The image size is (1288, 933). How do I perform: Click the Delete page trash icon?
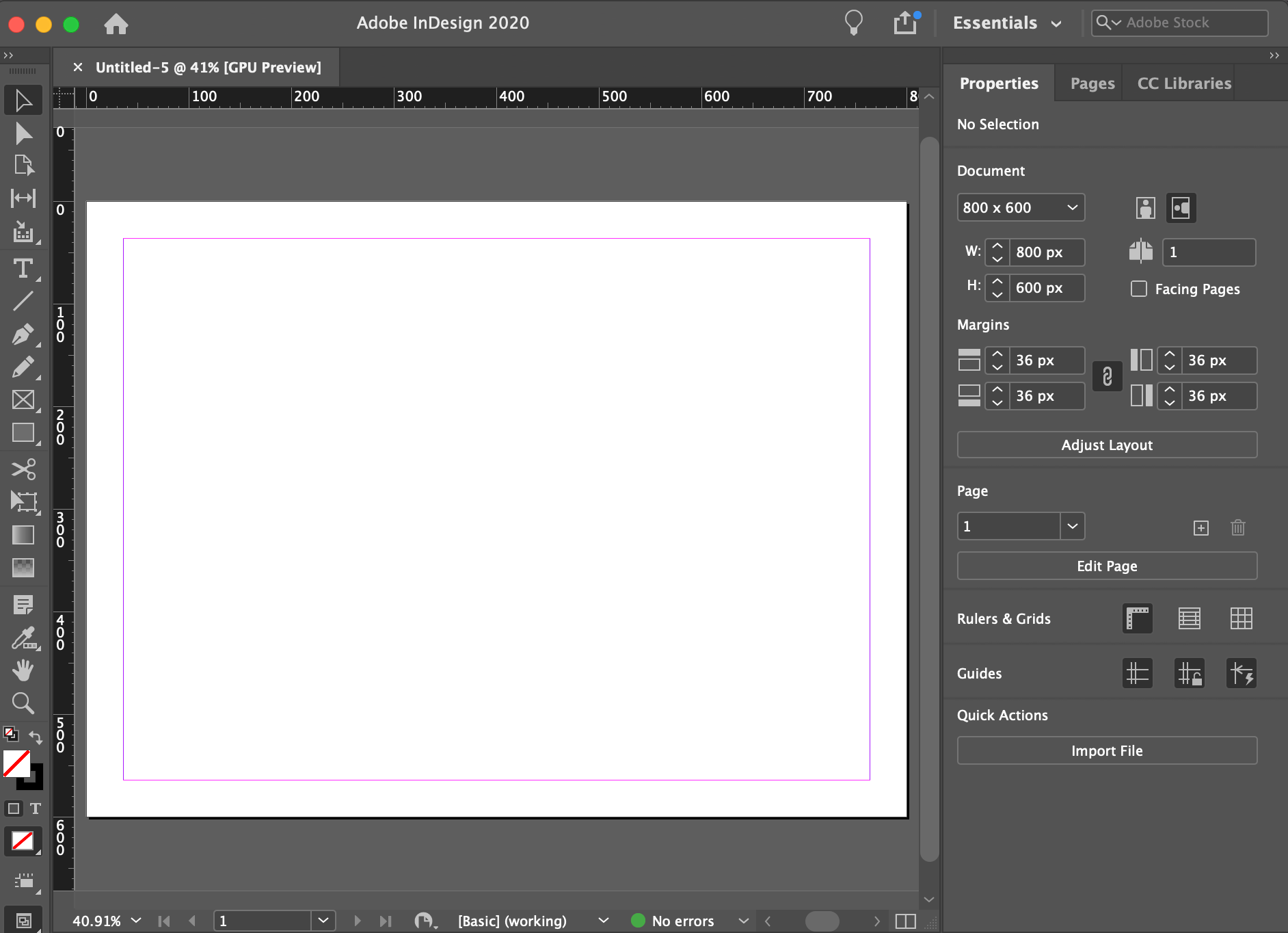[1238, 527]
